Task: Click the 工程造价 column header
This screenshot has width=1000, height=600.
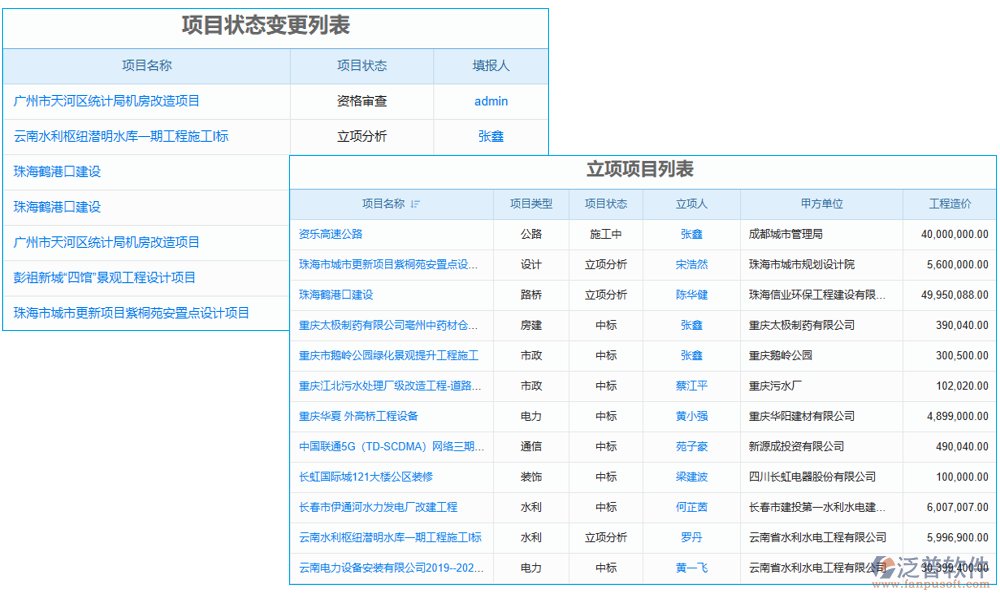Action: (947, 204)
